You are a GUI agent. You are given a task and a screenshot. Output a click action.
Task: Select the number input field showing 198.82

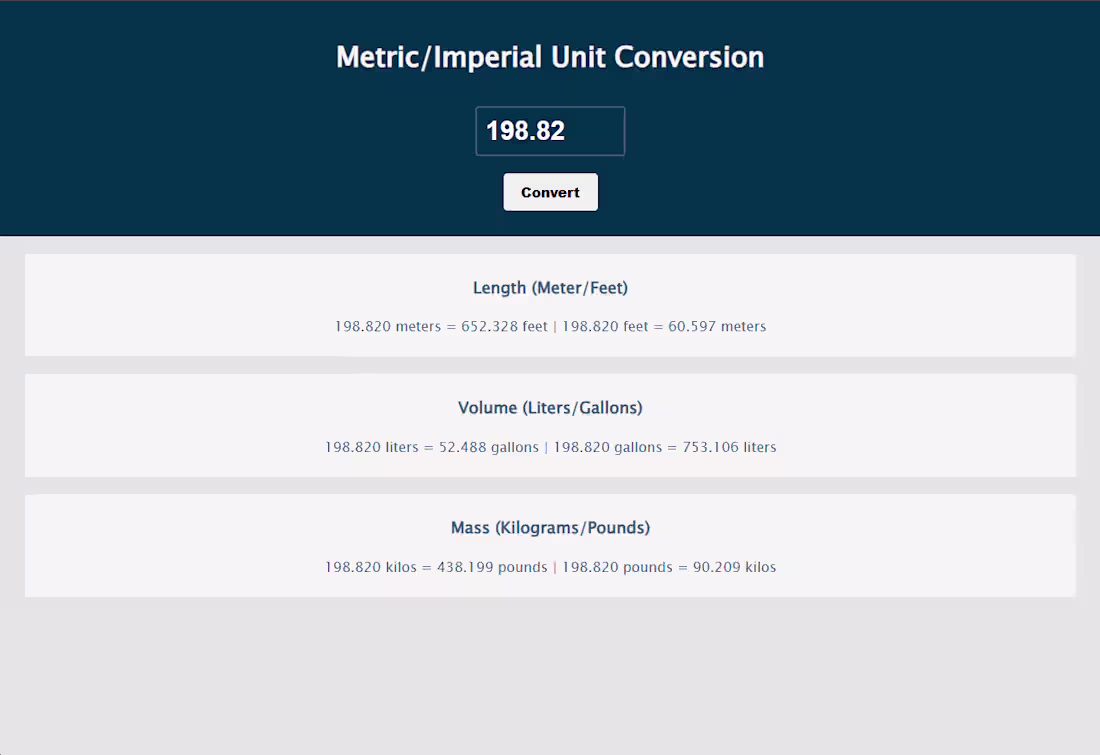(x=550, y=131)
